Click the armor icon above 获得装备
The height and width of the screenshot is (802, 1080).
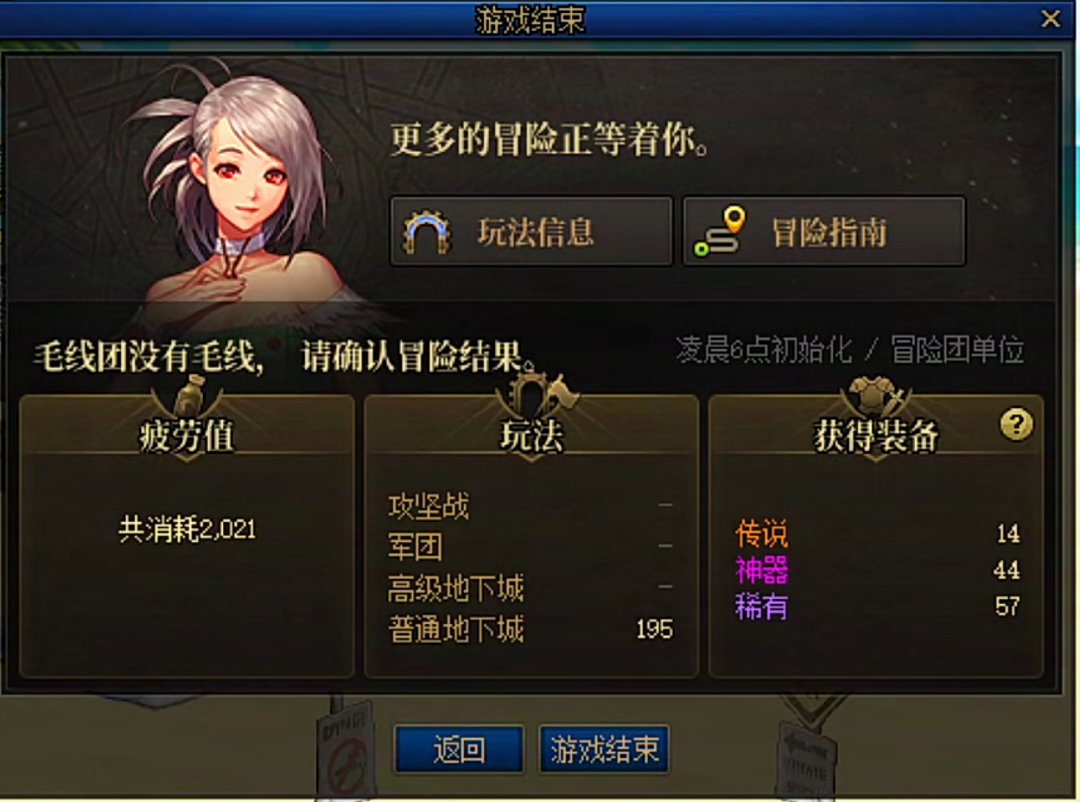coord(876,396)
